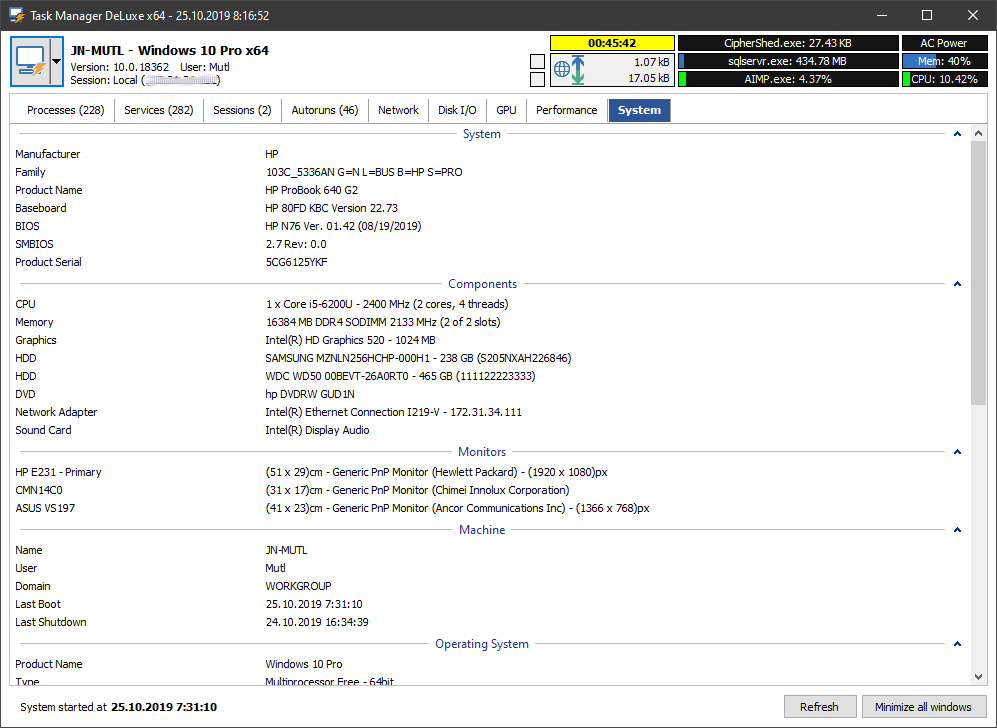
Task: Click the Intel(R) Ethernet Connection I219-V entry
Action: click(x=394, y=412)
